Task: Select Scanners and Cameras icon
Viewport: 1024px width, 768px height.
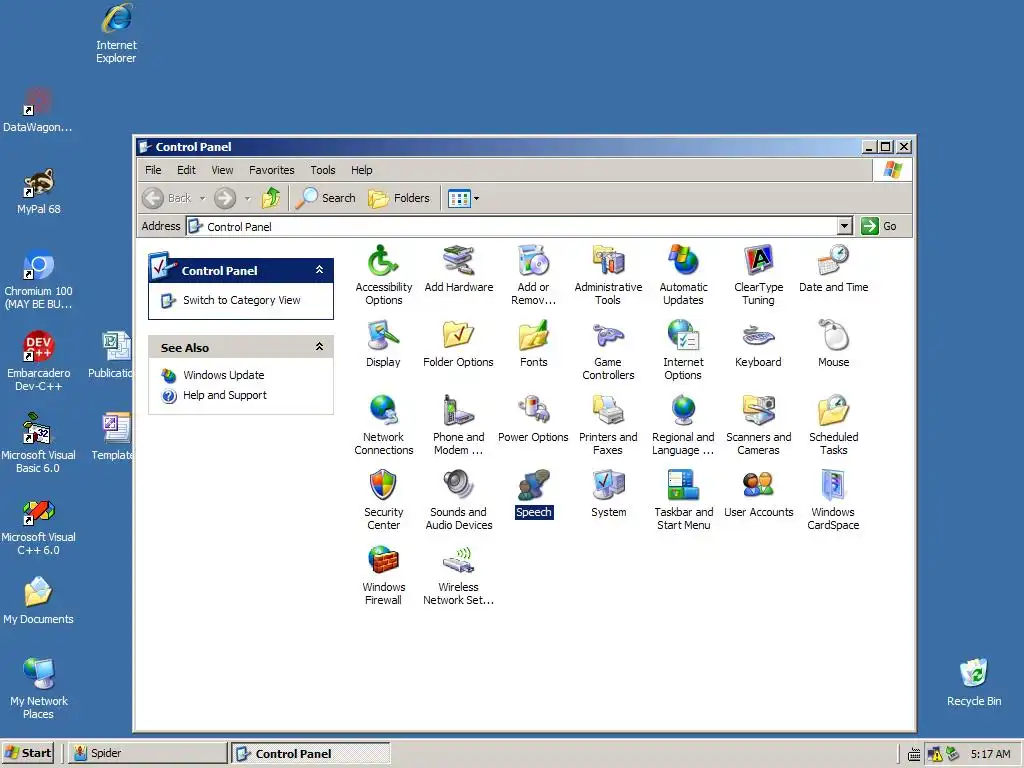Action: [x=758, y=410]
